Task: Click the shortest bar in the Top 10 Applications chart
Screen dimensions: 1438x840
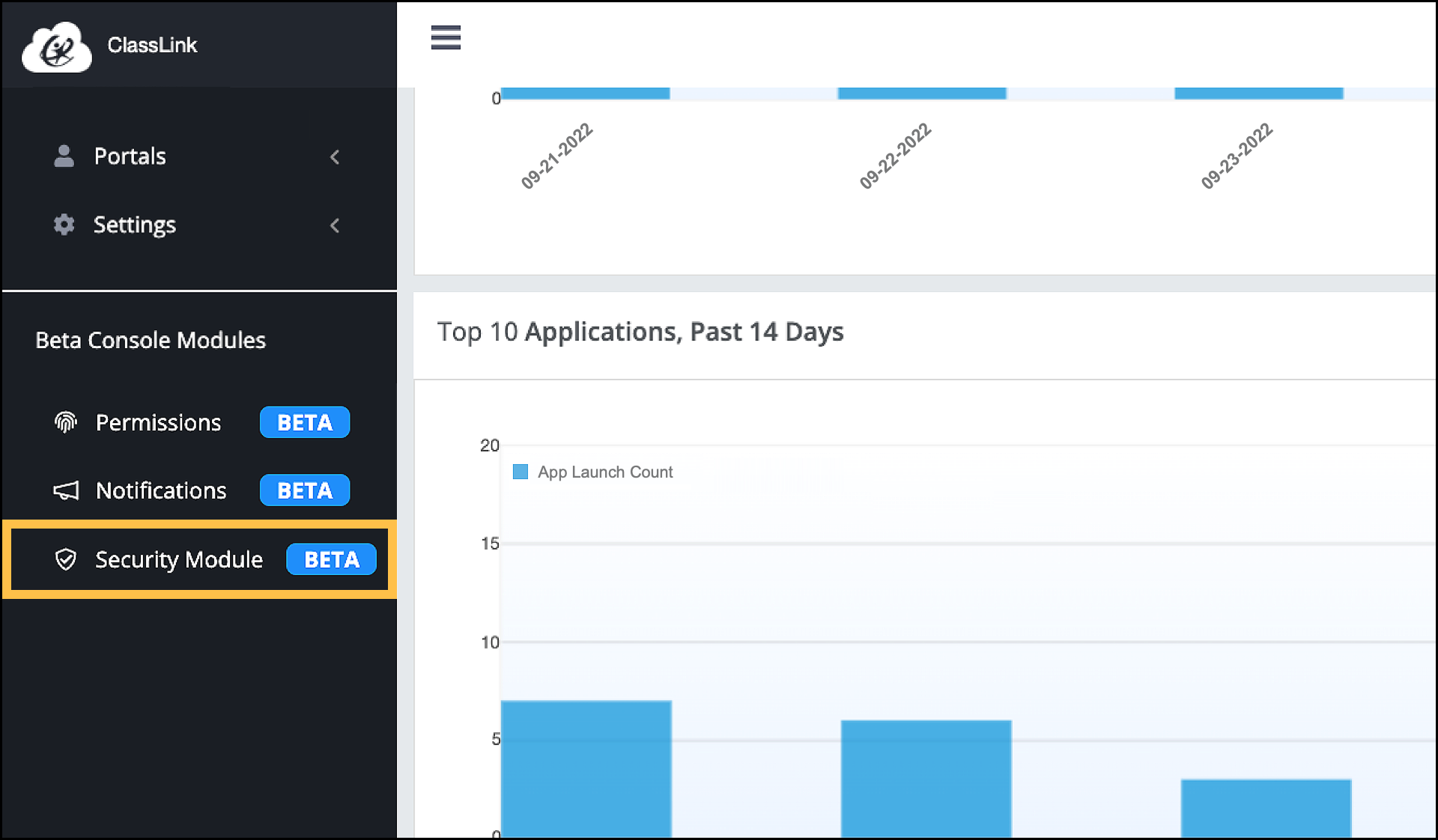Action: [1266, 807]
